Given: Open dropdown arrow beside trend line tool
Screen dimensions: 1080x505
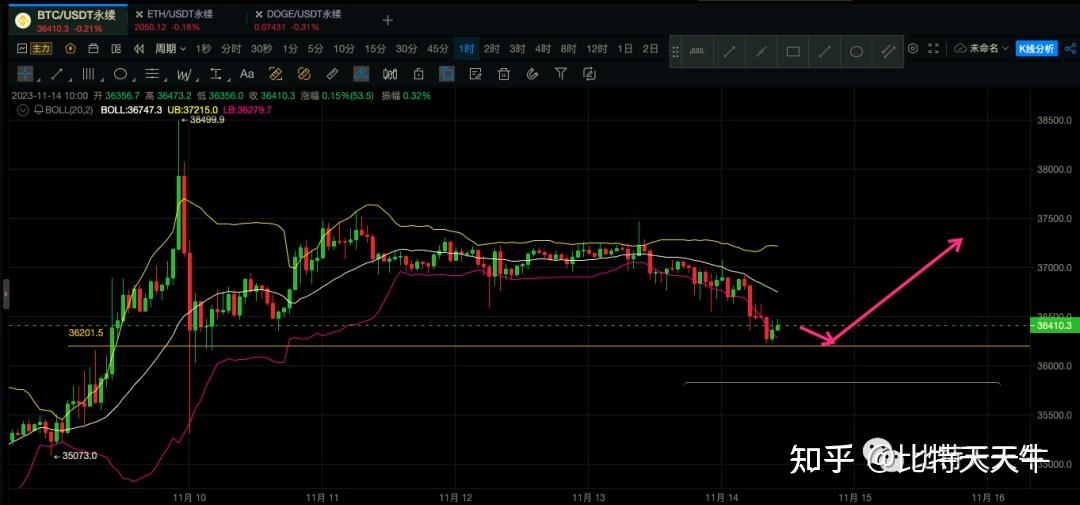Looking at the screenshot, I should click(x=69, y=78).
